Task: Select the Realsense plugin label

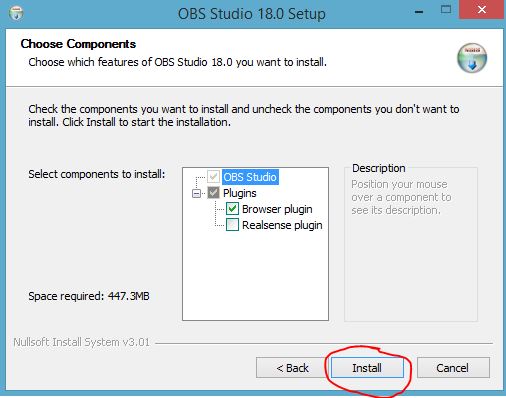Action: (282, 225)
